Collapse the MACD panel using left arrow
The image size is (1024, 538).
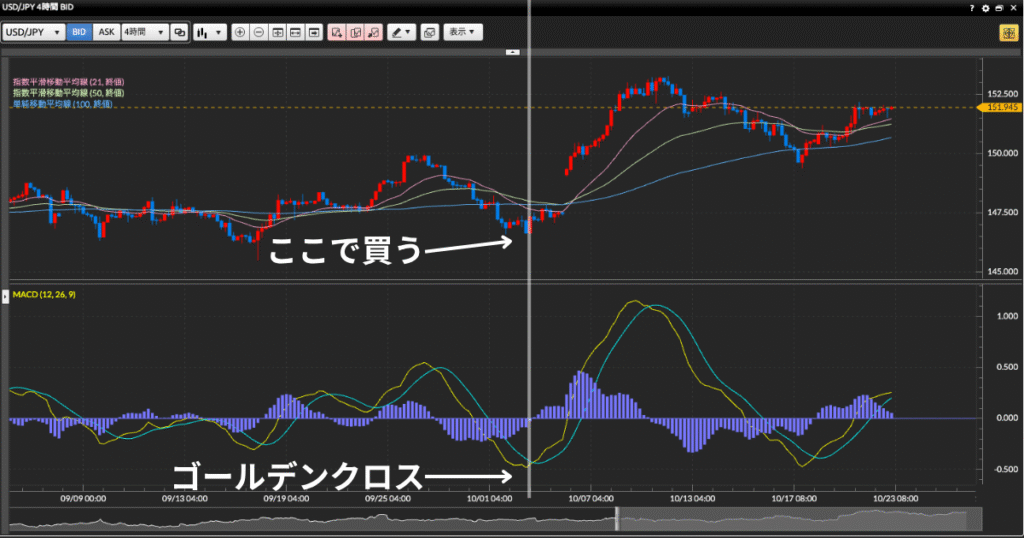[4, 297]
